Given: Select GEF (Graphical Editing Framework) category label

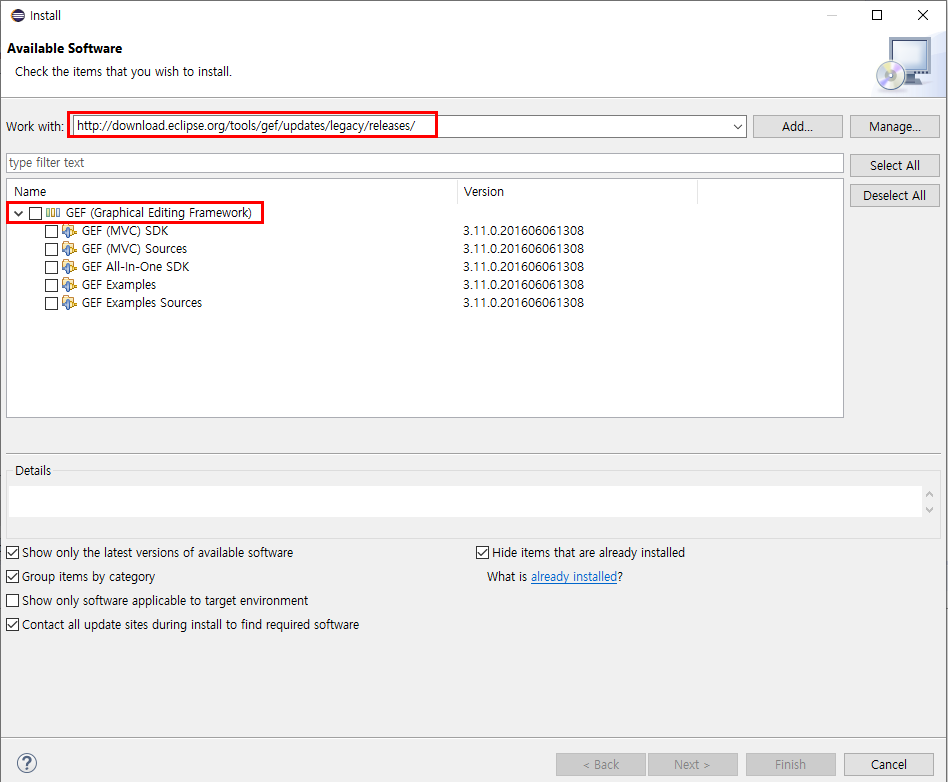Looking at the screenshot, I should [158, 213].
